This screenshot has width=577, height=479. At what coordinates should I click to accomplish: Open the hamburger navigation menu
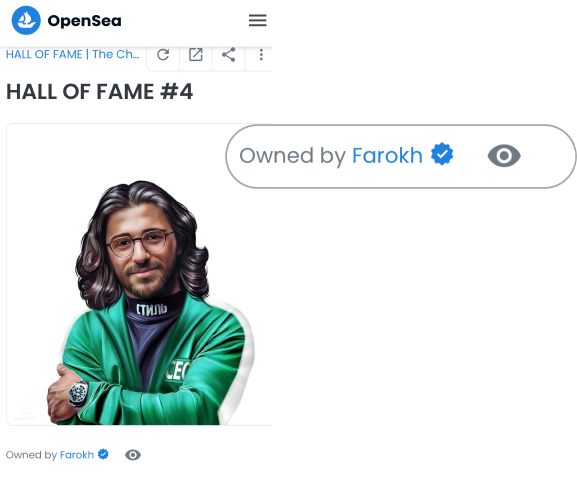(258, 20)
